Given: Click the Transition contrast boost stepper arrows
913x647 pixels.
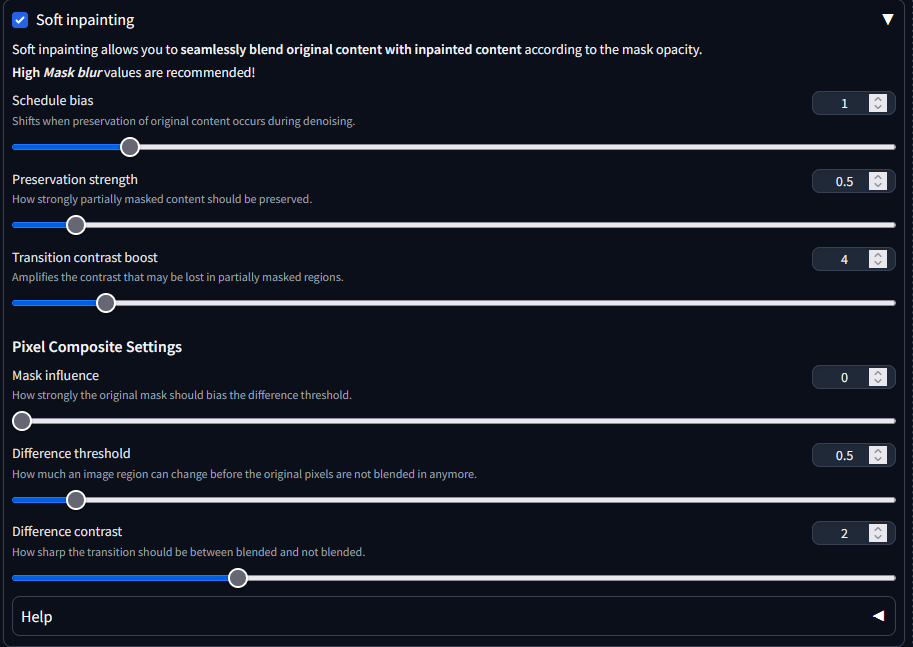Looking at the screenshot, I should click(878, 259).
